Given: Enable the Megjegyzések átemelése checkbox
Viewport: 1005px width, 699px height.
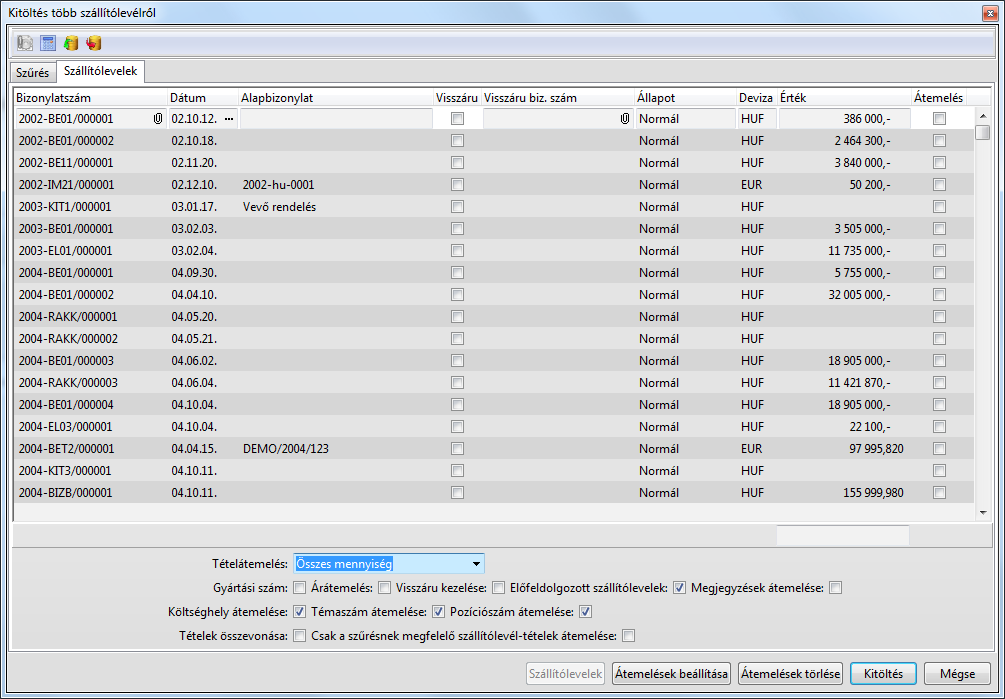Looking at the screenshot, I should [x=835, y=588].
